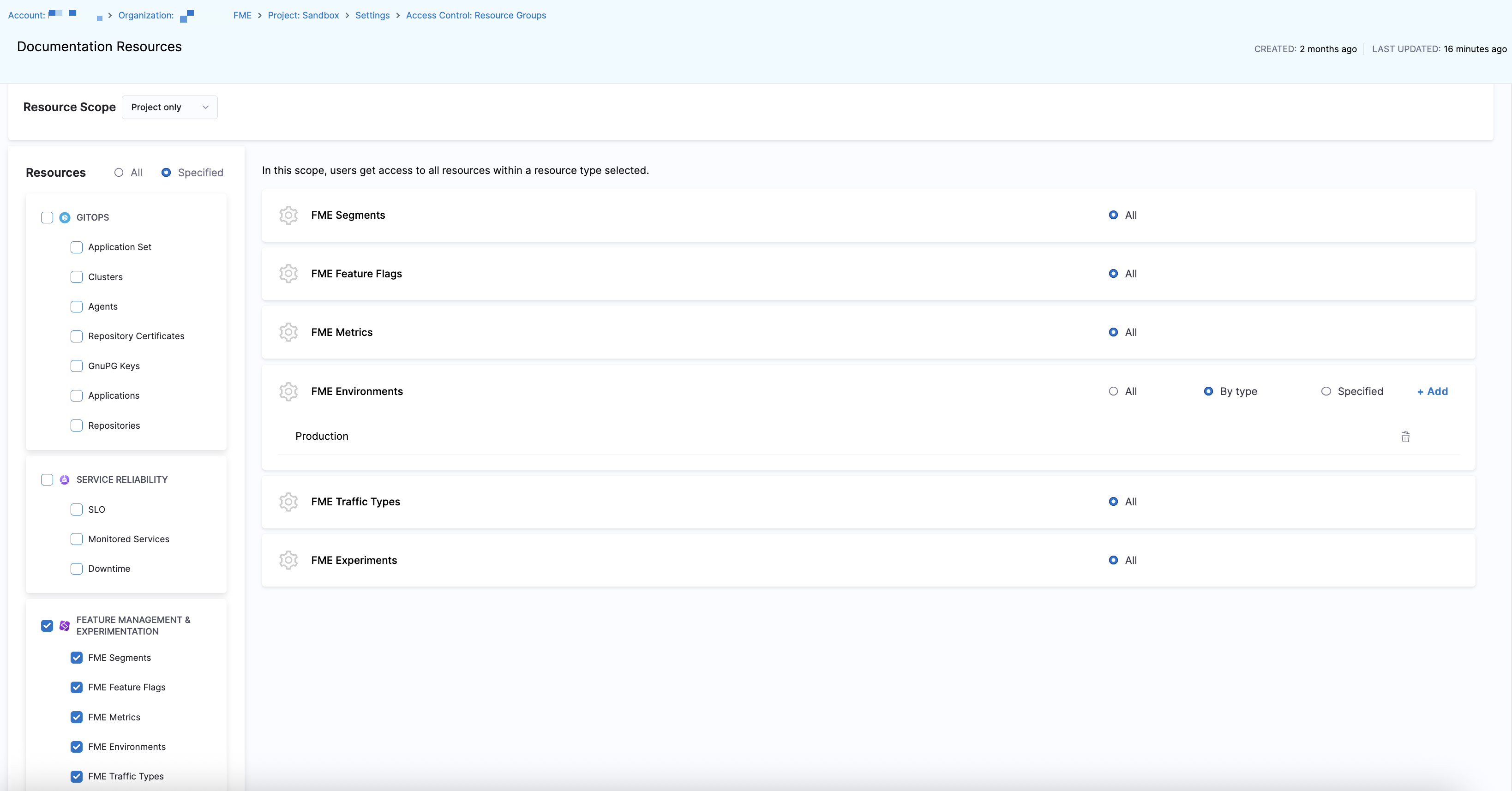Viewport: 1512px width, 791px height.
Task: Choose Specified for FME Environments
Action: tap(1326, 391)
